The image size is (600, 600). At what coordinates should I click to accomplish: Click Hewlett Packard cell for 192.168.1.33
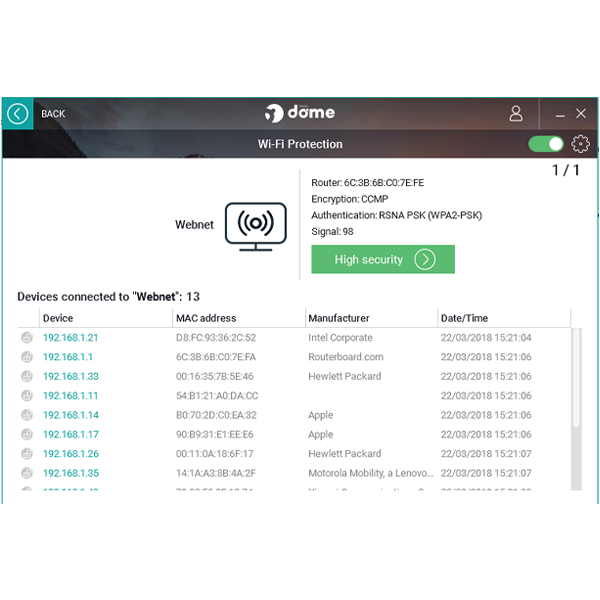tap(345, 377)
